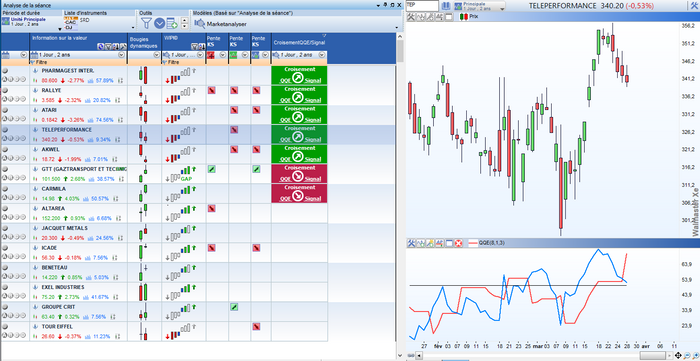Click the book icon beside ticker field

[x=446, y=6]
